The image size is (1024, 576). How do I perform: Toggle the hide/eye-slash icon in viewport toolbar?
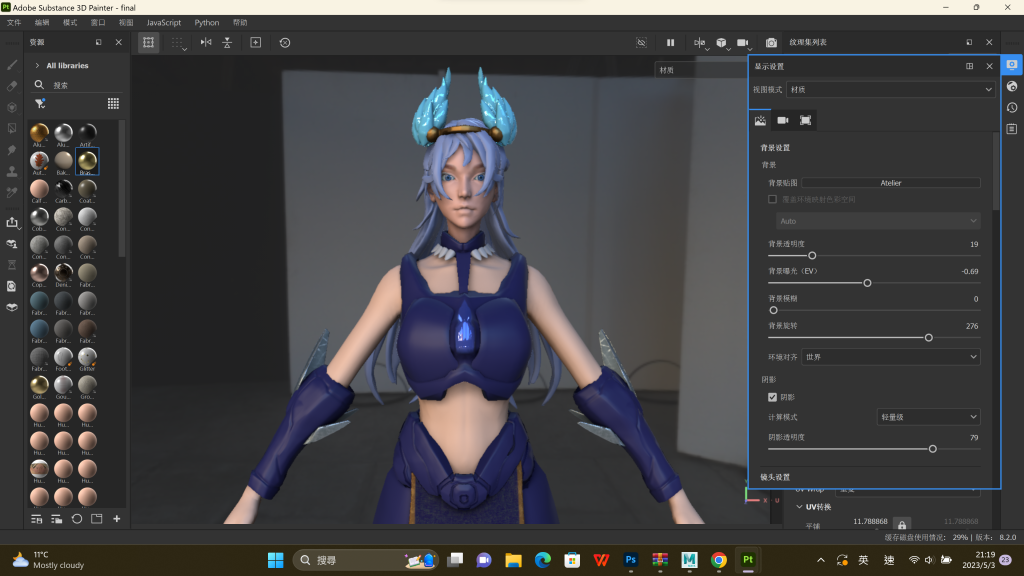641,42
